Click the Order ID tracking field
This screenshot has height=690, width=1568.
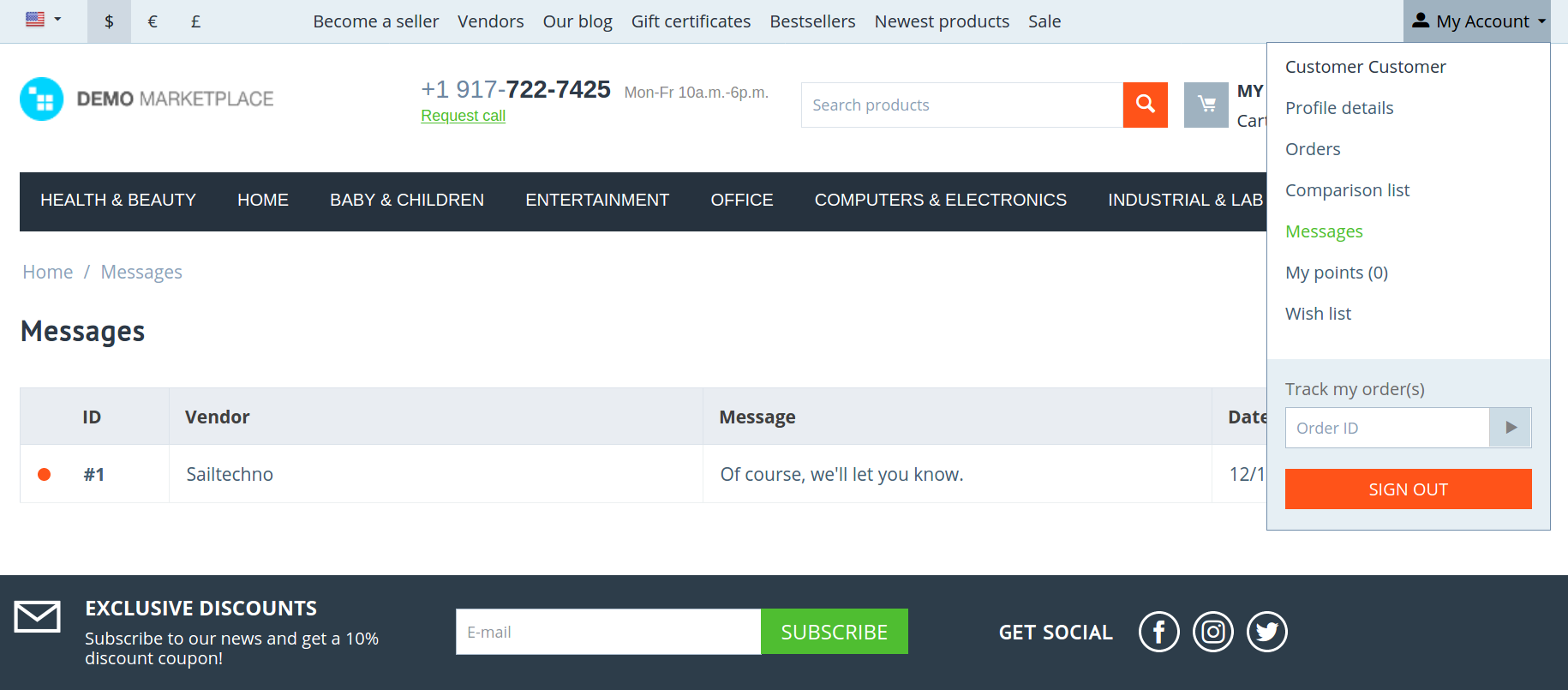1387,428
